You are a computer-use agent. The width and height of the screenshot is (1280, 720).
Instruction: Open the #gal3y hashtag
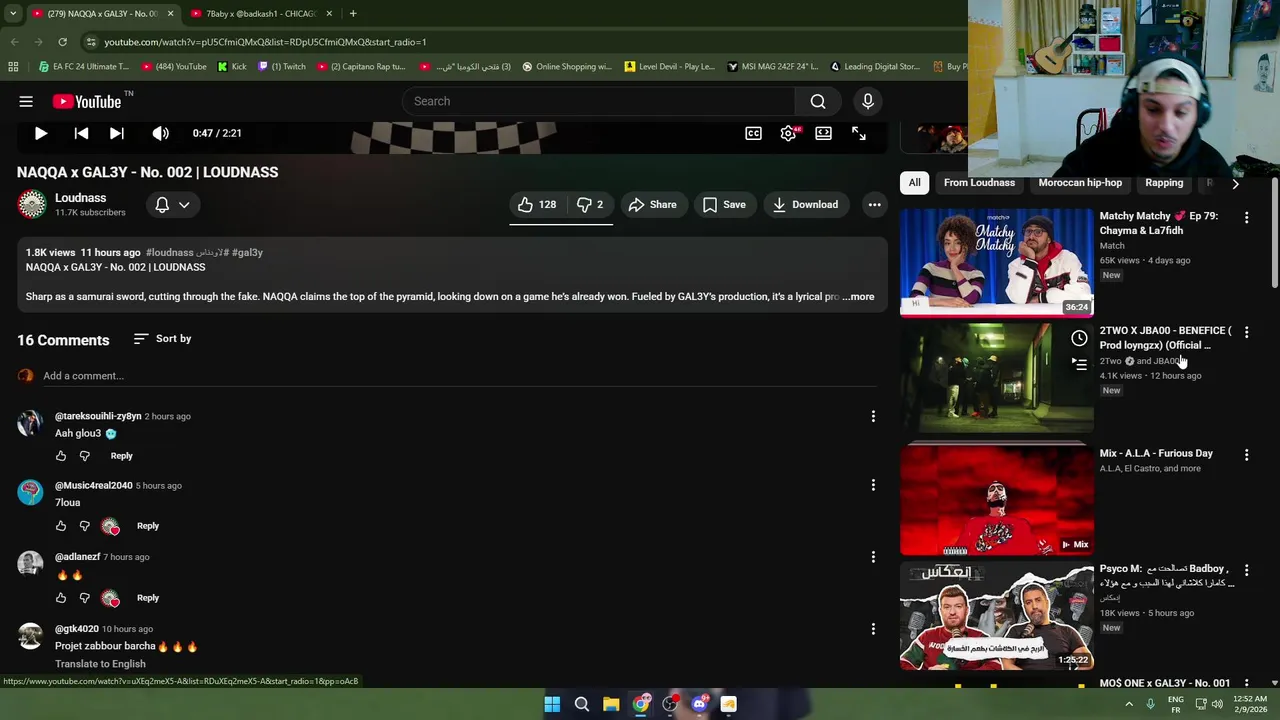[247, 252]
